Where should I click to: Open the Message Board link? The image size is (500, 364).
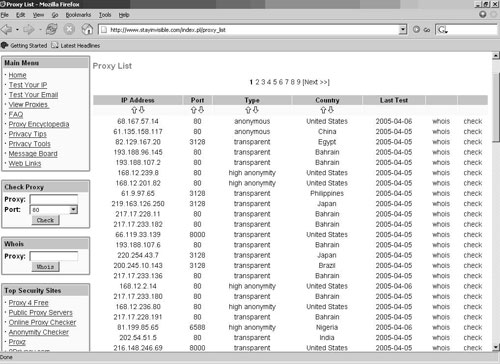(33, 154)
